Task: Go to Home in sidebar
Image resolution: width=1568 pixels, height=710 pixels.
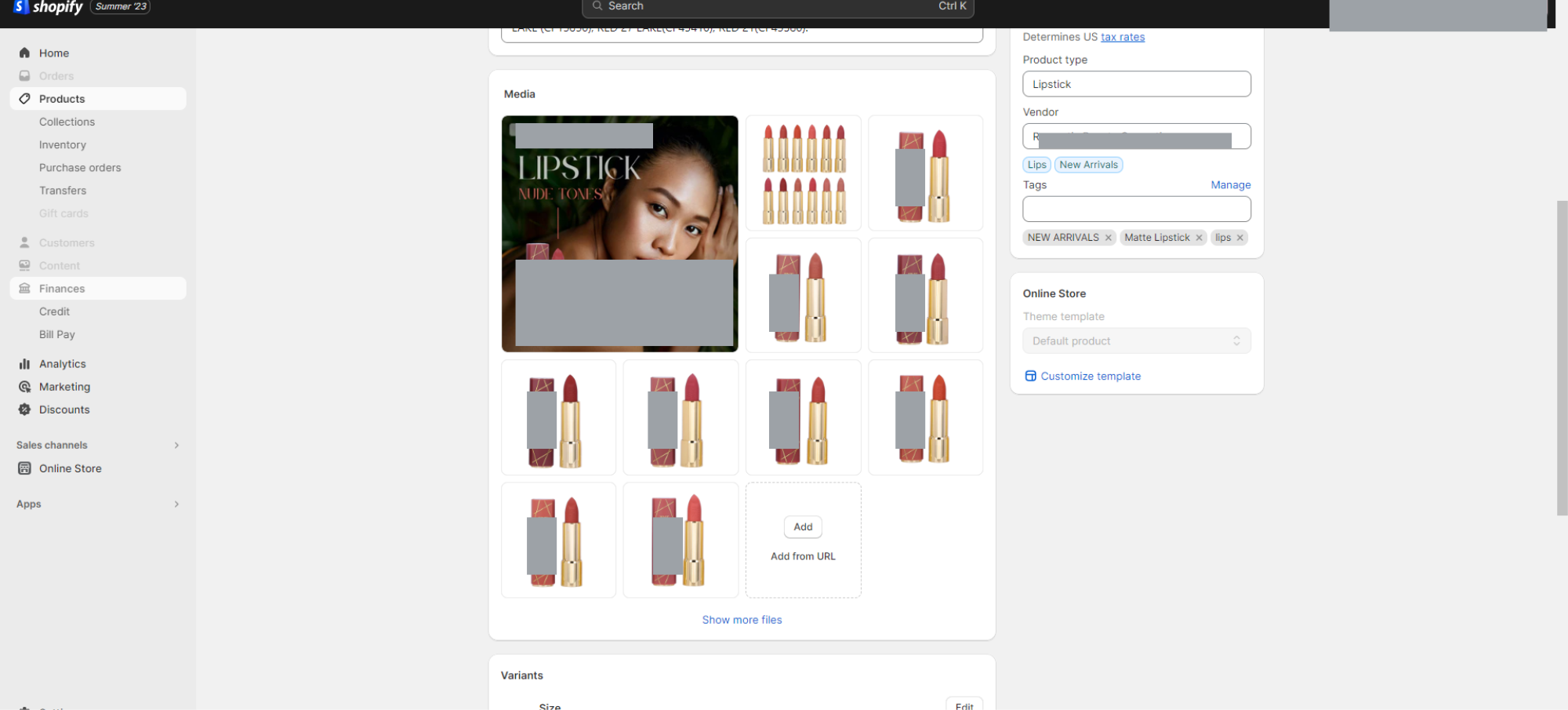Action: point(54,53)
